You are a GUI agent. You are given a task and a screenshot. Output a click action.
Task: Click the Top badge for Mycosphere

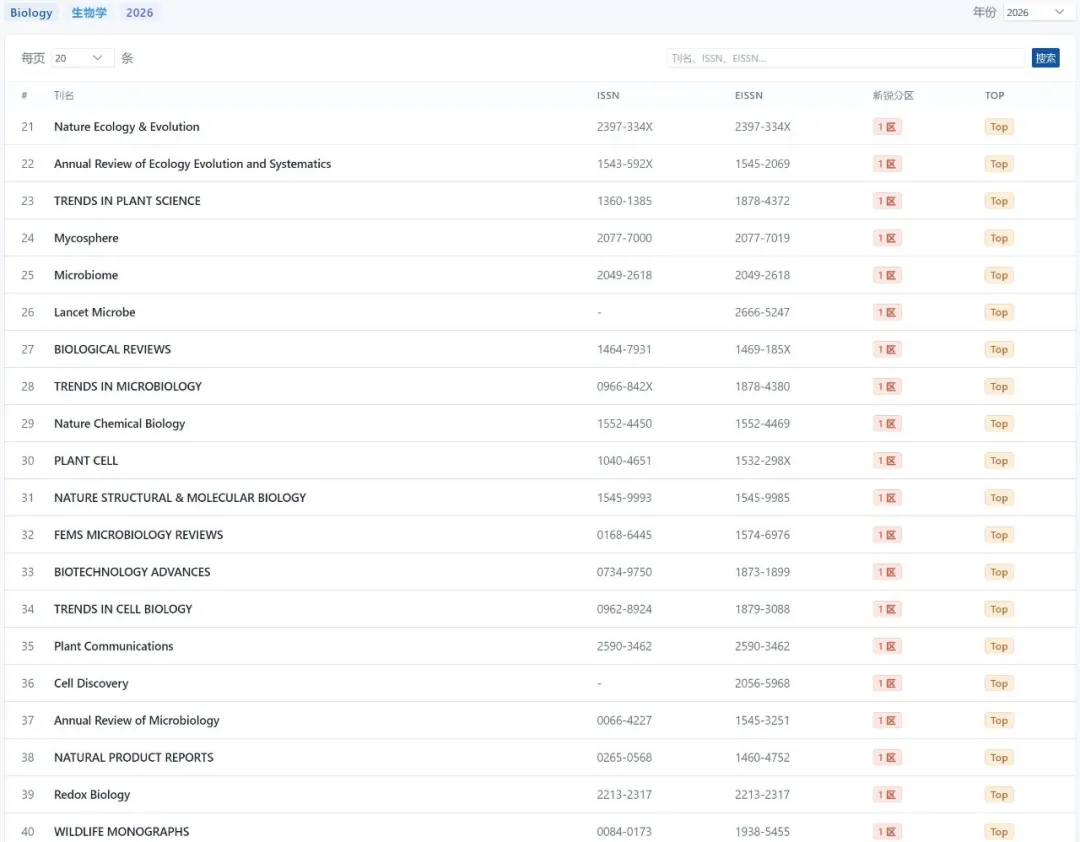pos(998,238)
